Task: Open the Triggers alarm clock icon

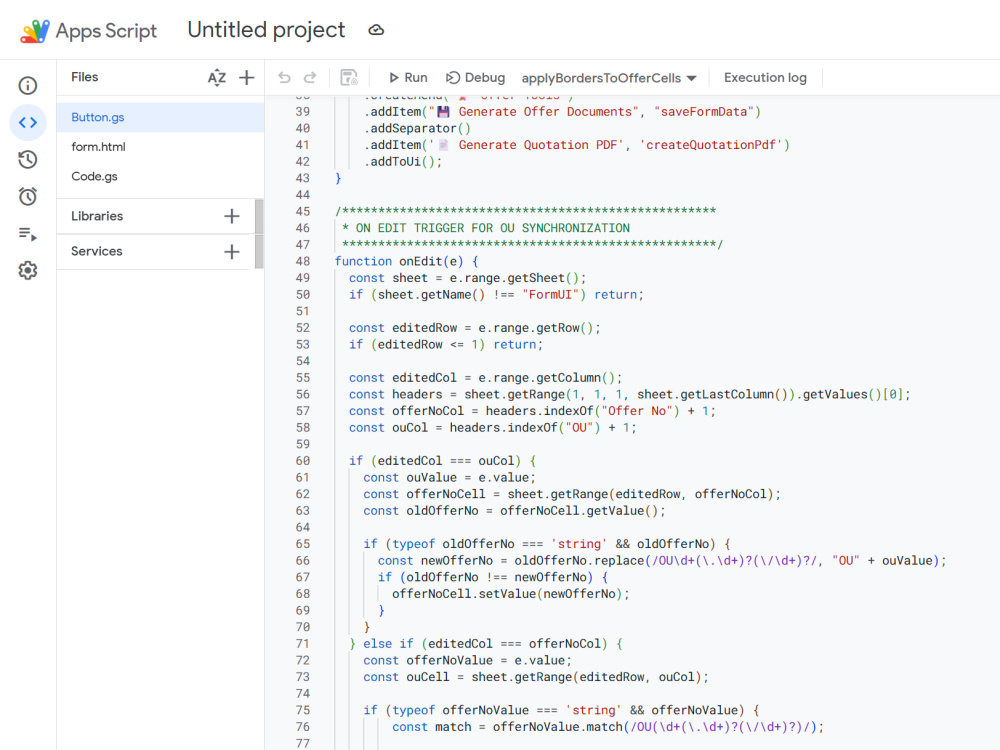Action: tap(27, 196)
